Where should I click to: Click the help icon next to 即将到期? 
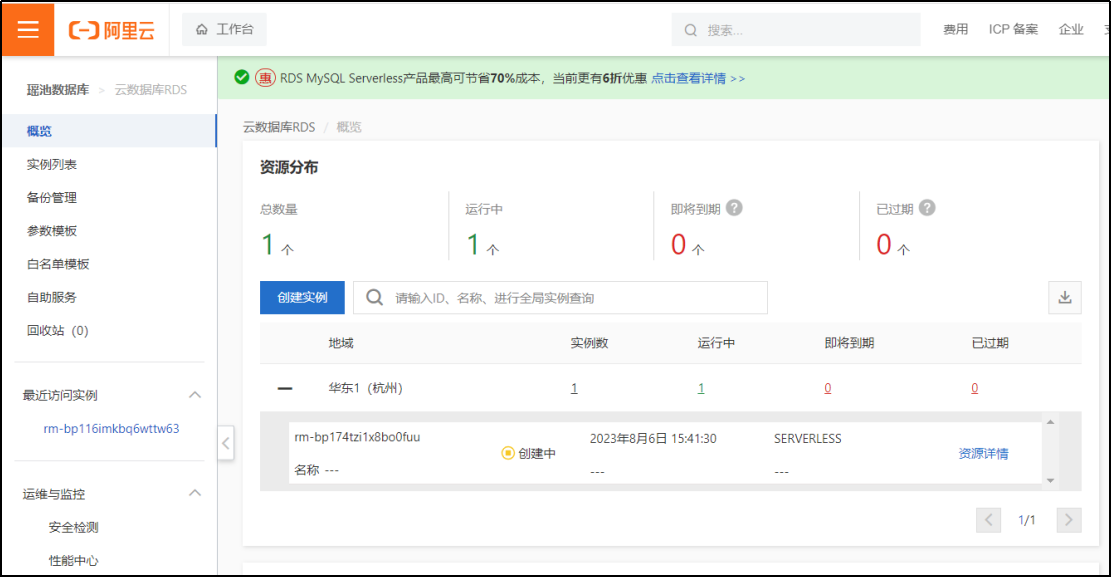(735, 208)
